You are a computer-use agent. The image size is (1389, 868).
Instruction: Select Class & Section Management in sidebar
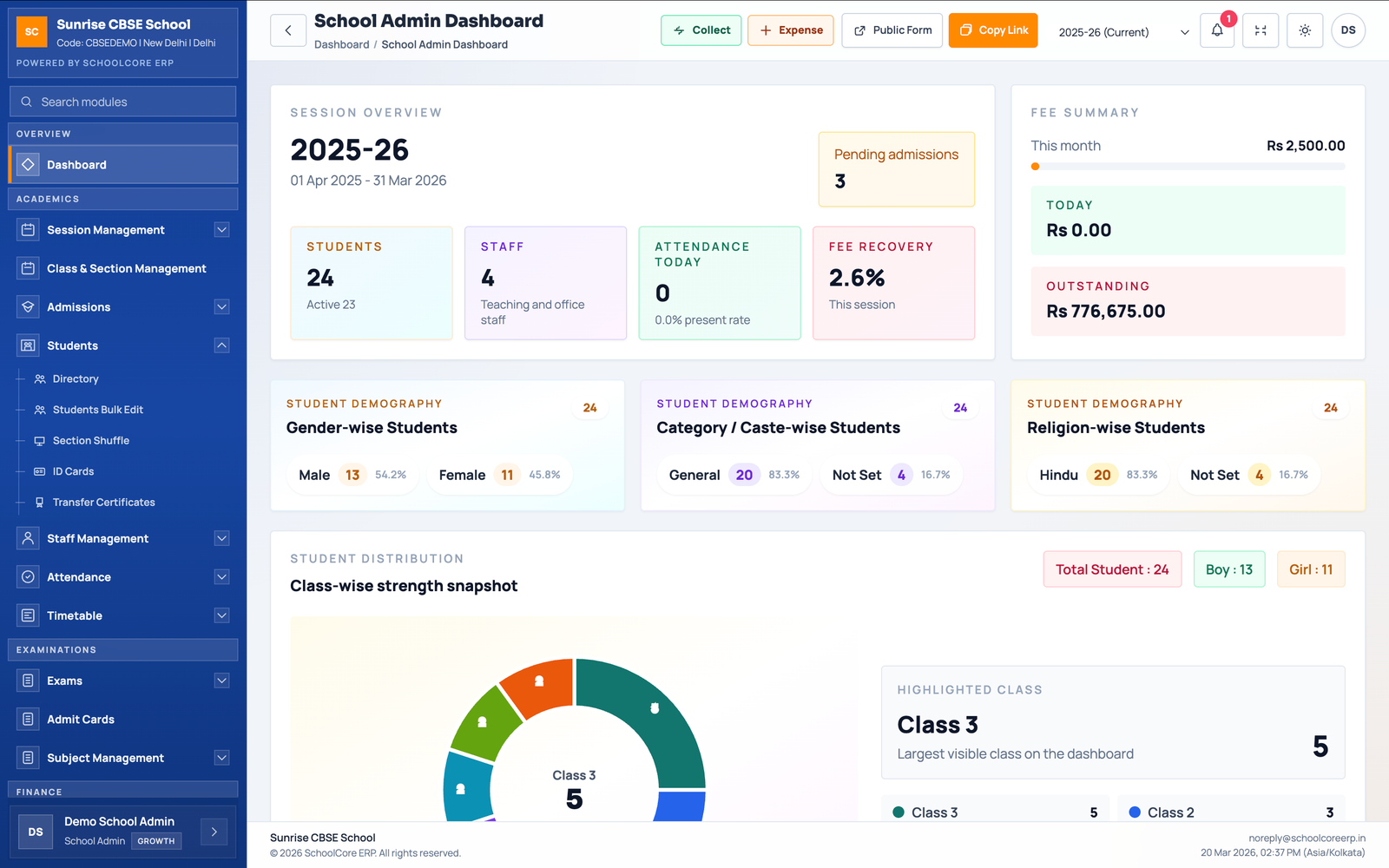point(27,268)
